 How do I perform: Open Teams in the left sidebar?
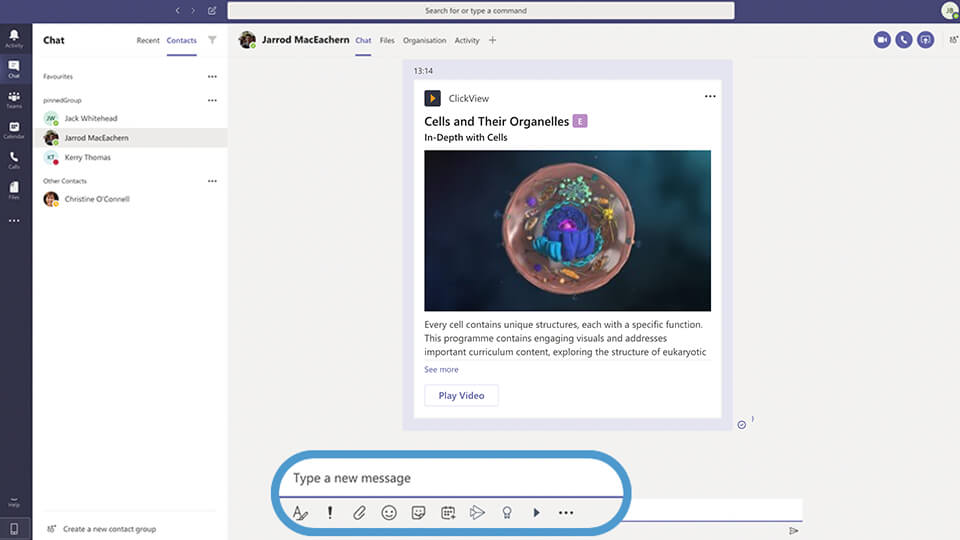tap(14, 100)
